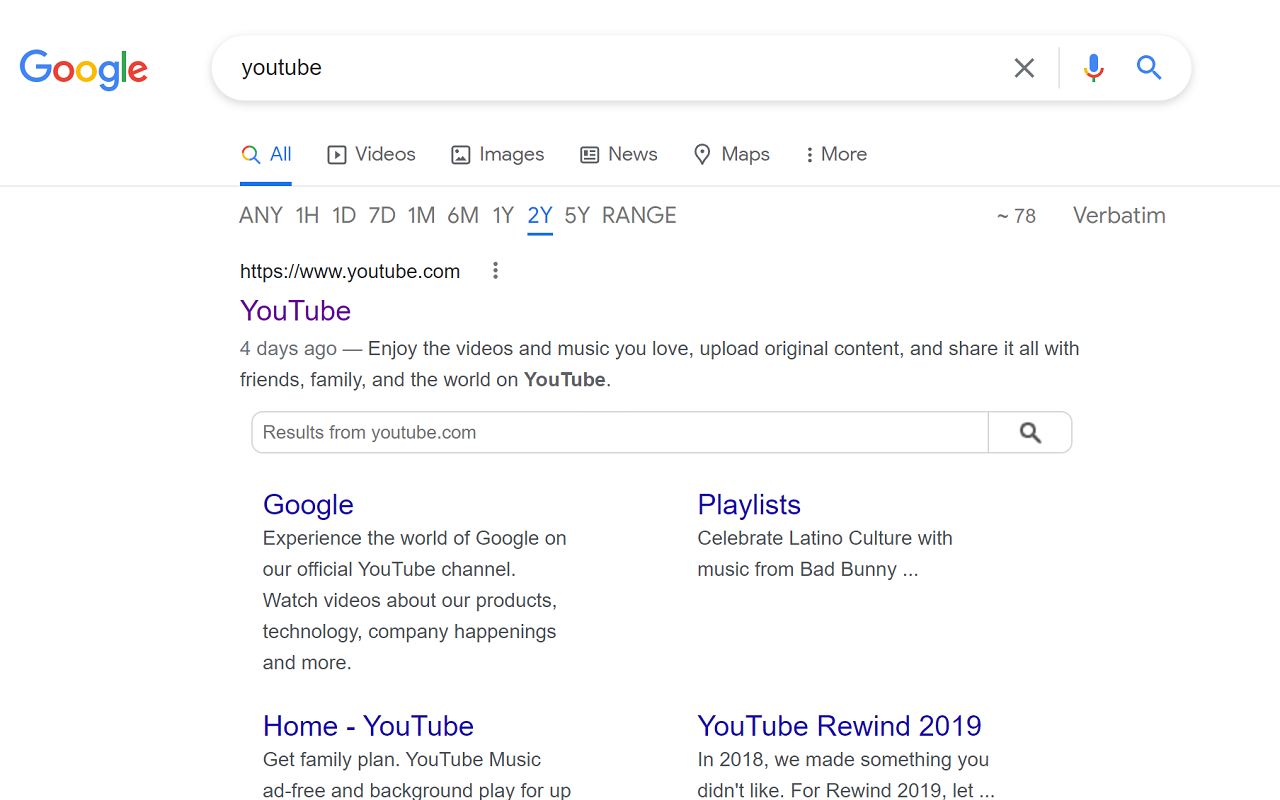Select the All results tab

click(266, 154)
